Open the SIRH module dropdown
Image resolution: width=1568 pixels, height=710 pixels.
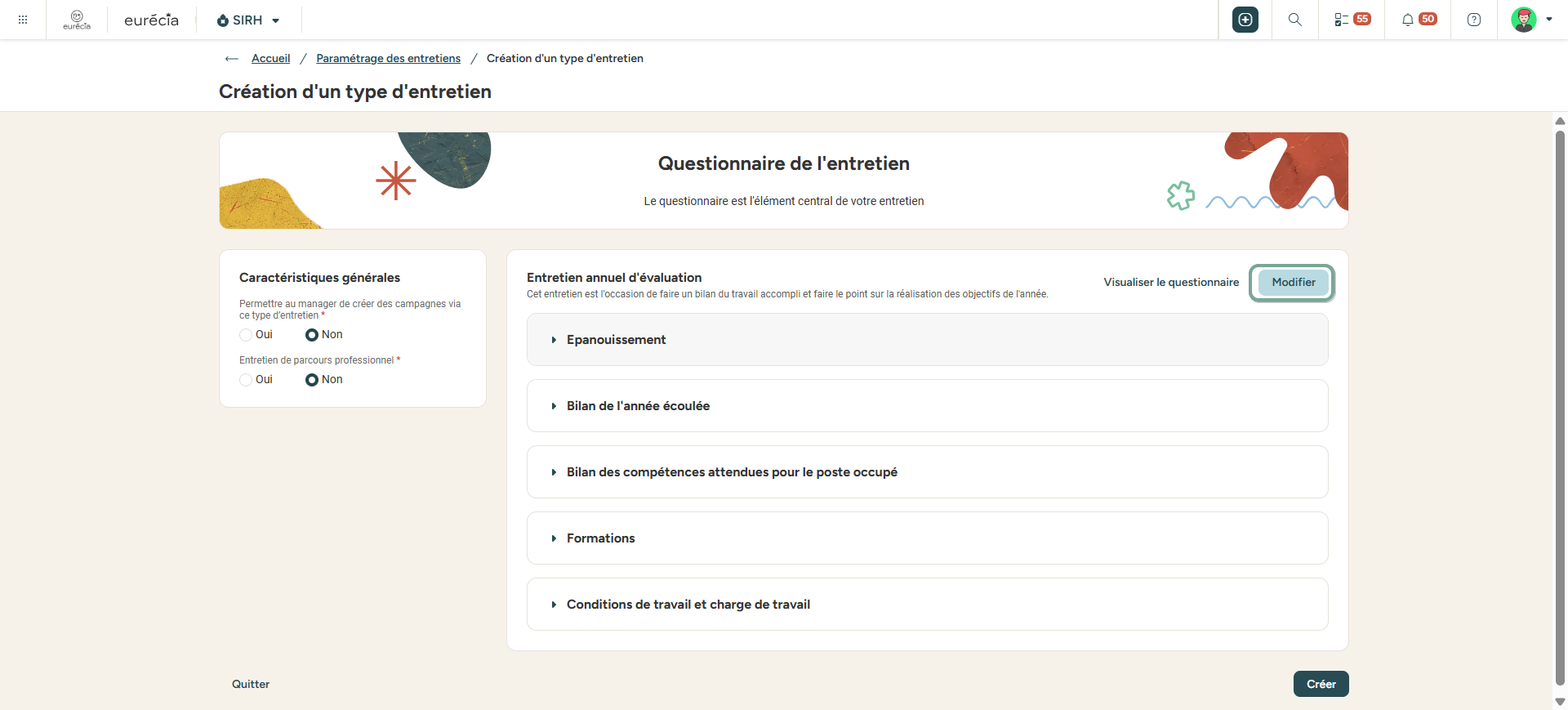click(x=248, y=20)
